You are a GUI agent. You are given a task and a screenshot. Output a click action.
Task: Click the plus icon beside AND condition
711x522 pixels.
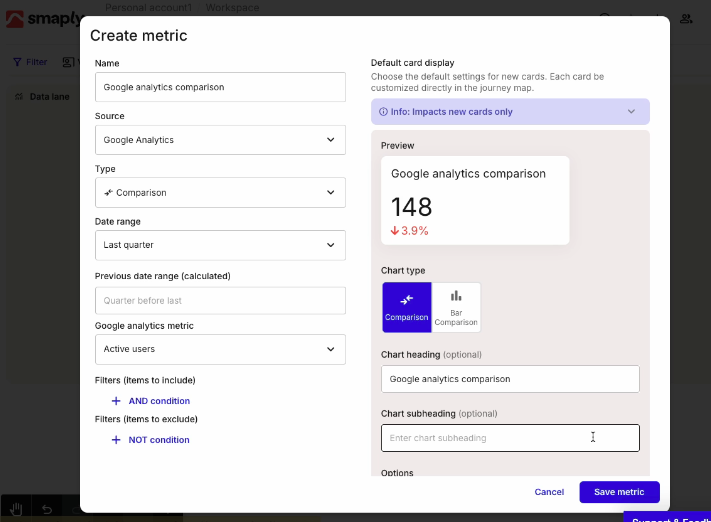116,401
